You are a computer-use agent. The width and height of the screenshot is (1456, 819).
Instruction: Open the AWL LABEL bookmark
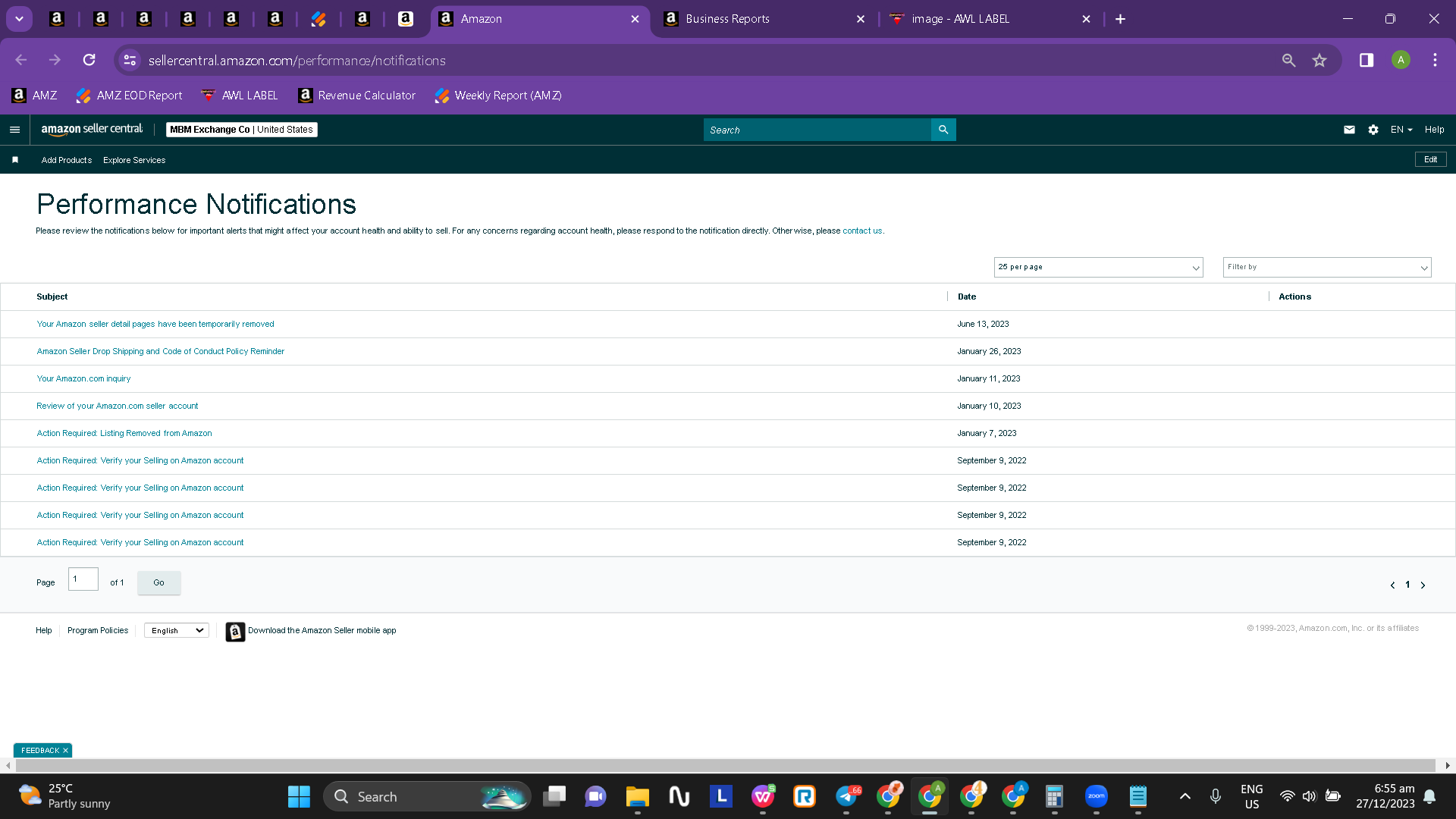click(240, 96)
